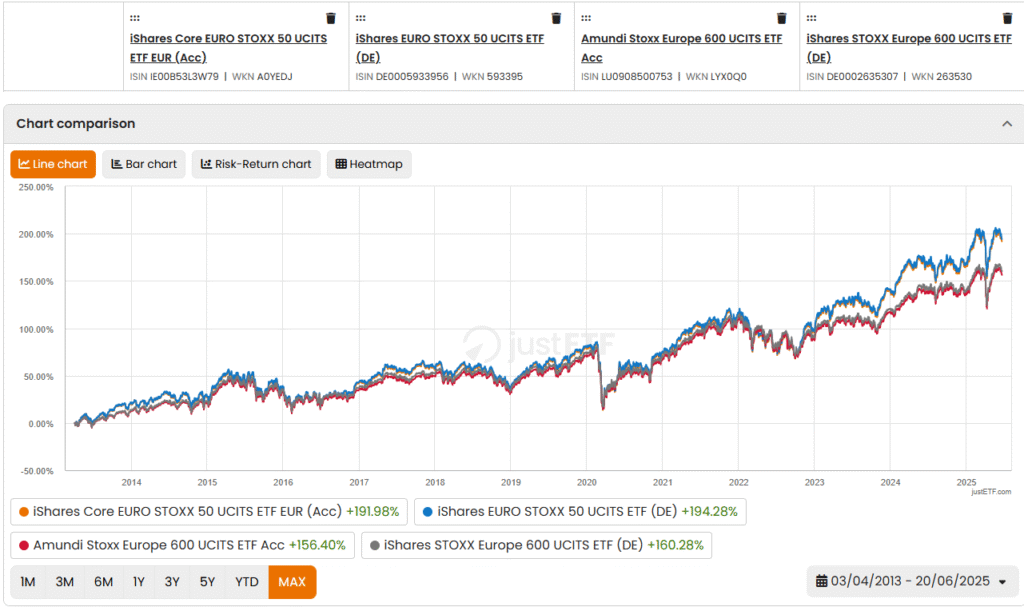Set chart period to 6M
This screenshot has height=607, width=1024.
click(103, 582)
